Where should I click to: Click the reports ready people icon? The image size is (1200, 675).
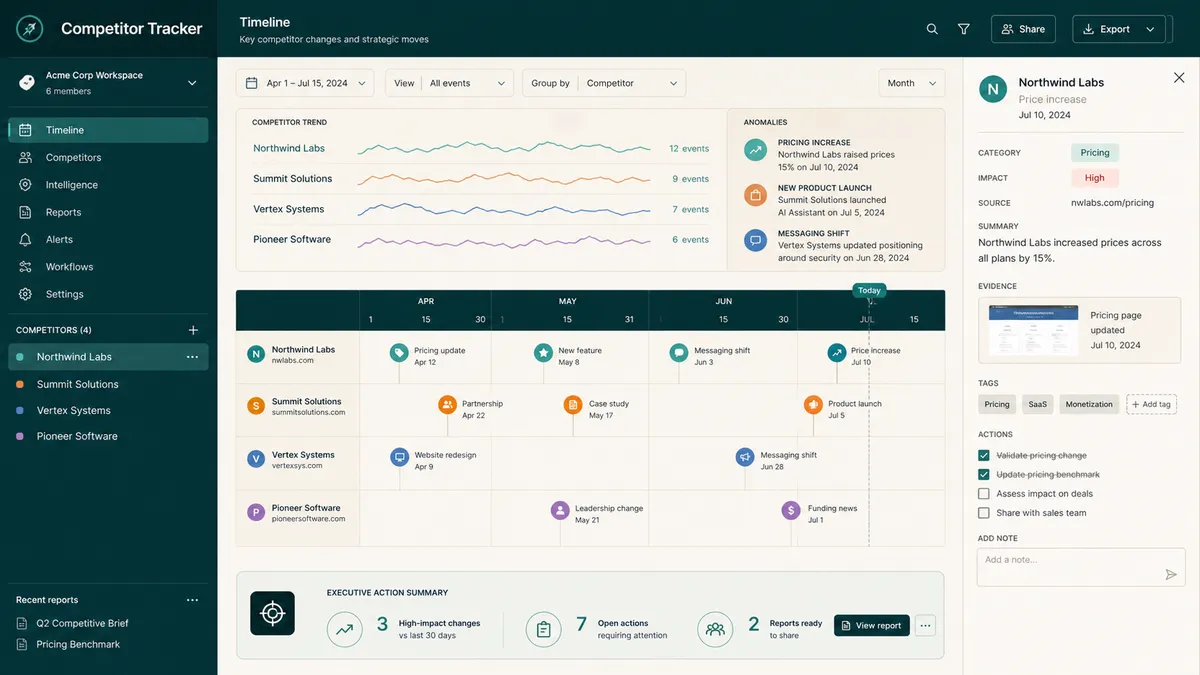coord(715,629)
